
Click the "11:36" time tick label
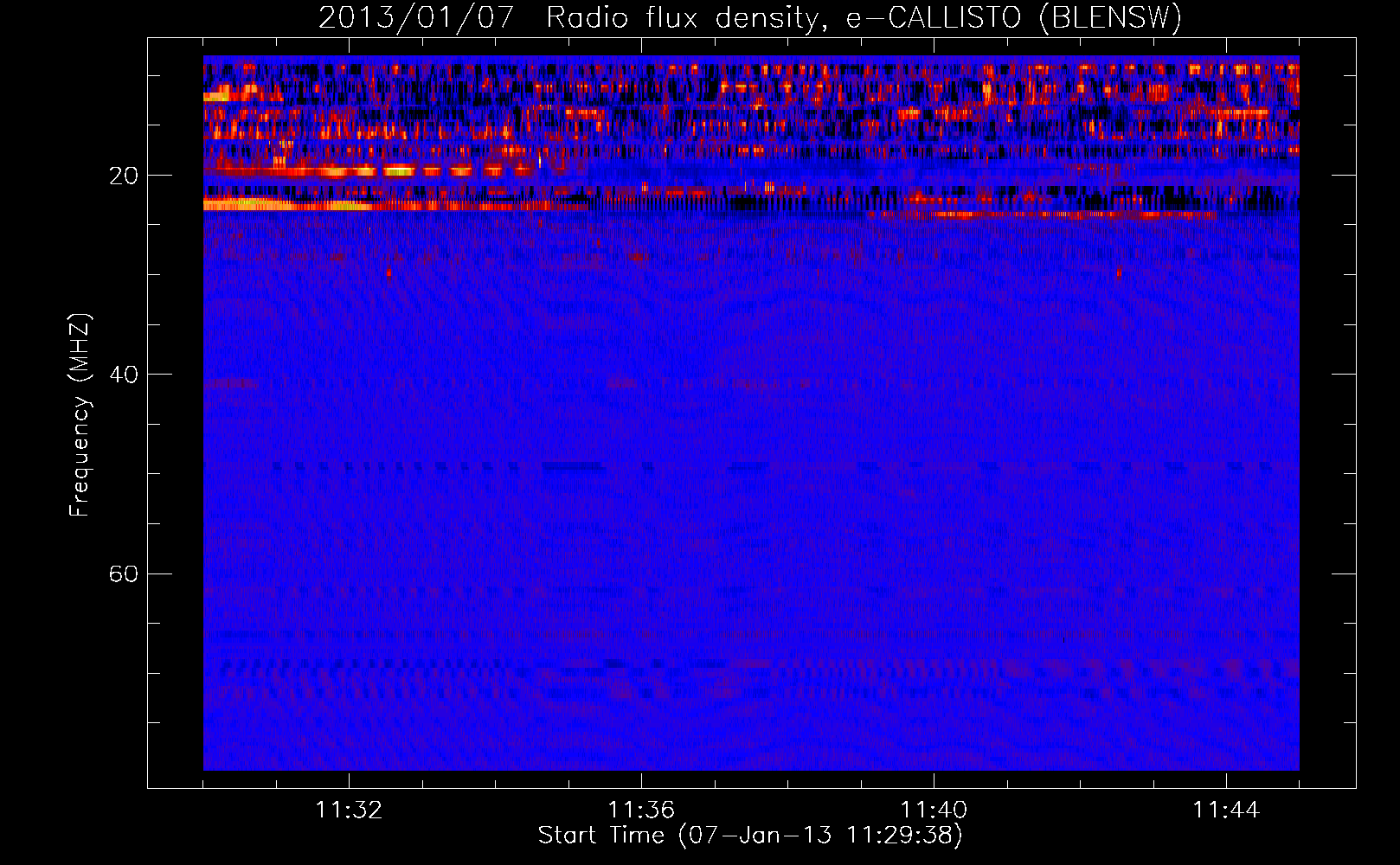tap(641, 810)
